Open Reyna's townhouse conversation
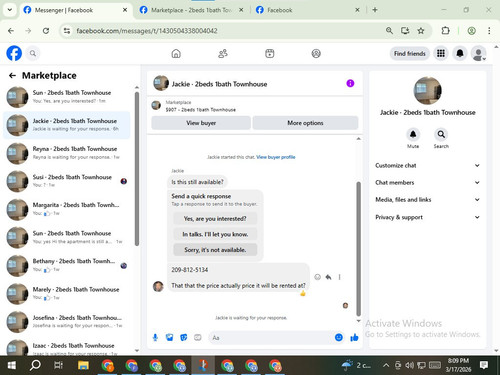Image resolution: width=500 pixels, height=375 pixels. [67, 153]
